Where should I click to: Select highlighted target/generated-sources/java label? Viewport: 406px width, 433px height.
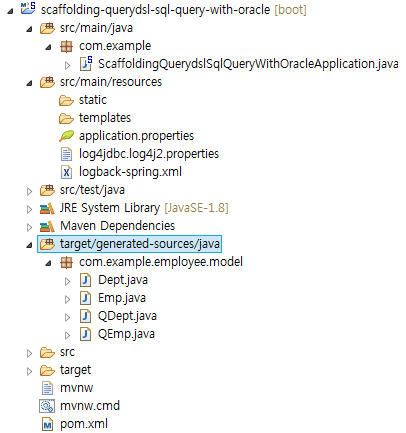(140, 244)
